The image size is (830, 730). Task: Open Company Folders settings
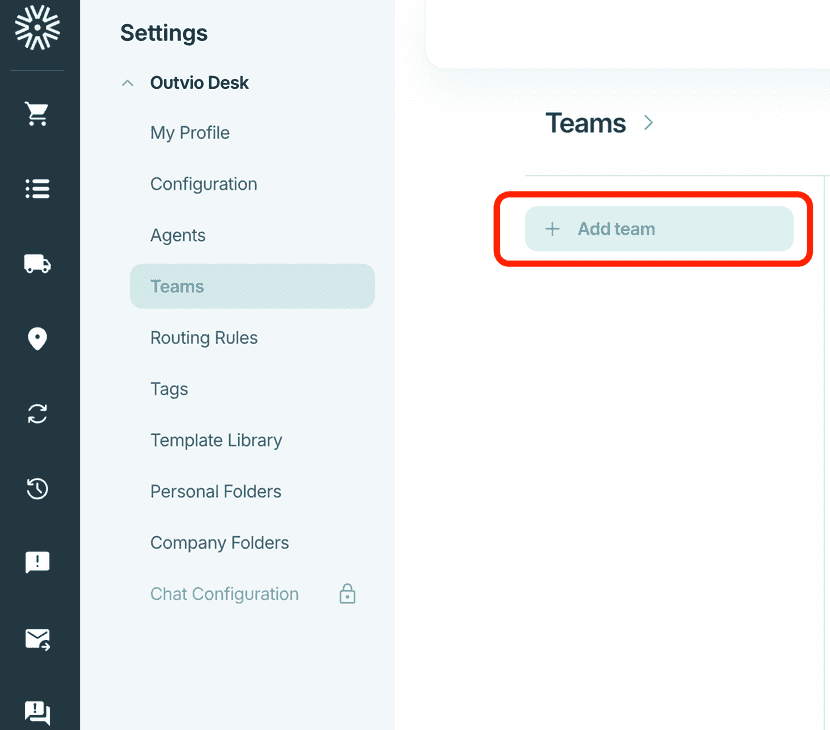[220, 543]
